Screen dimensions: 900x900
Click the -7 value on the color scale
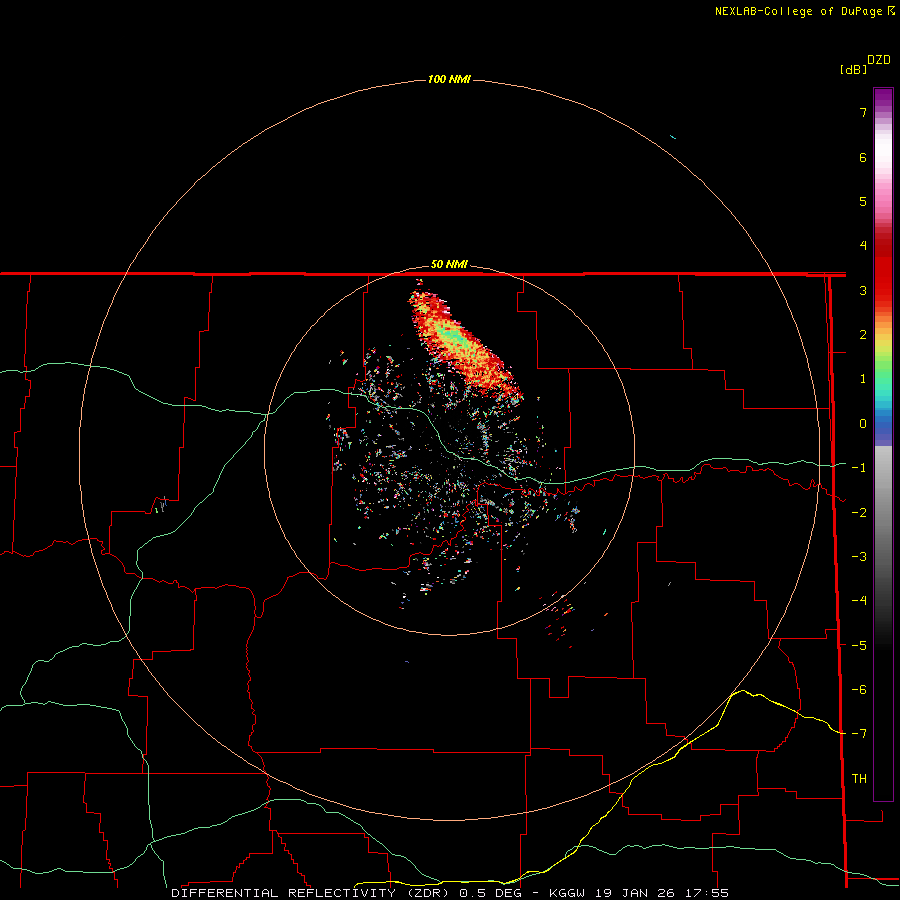tap(859, 734)
